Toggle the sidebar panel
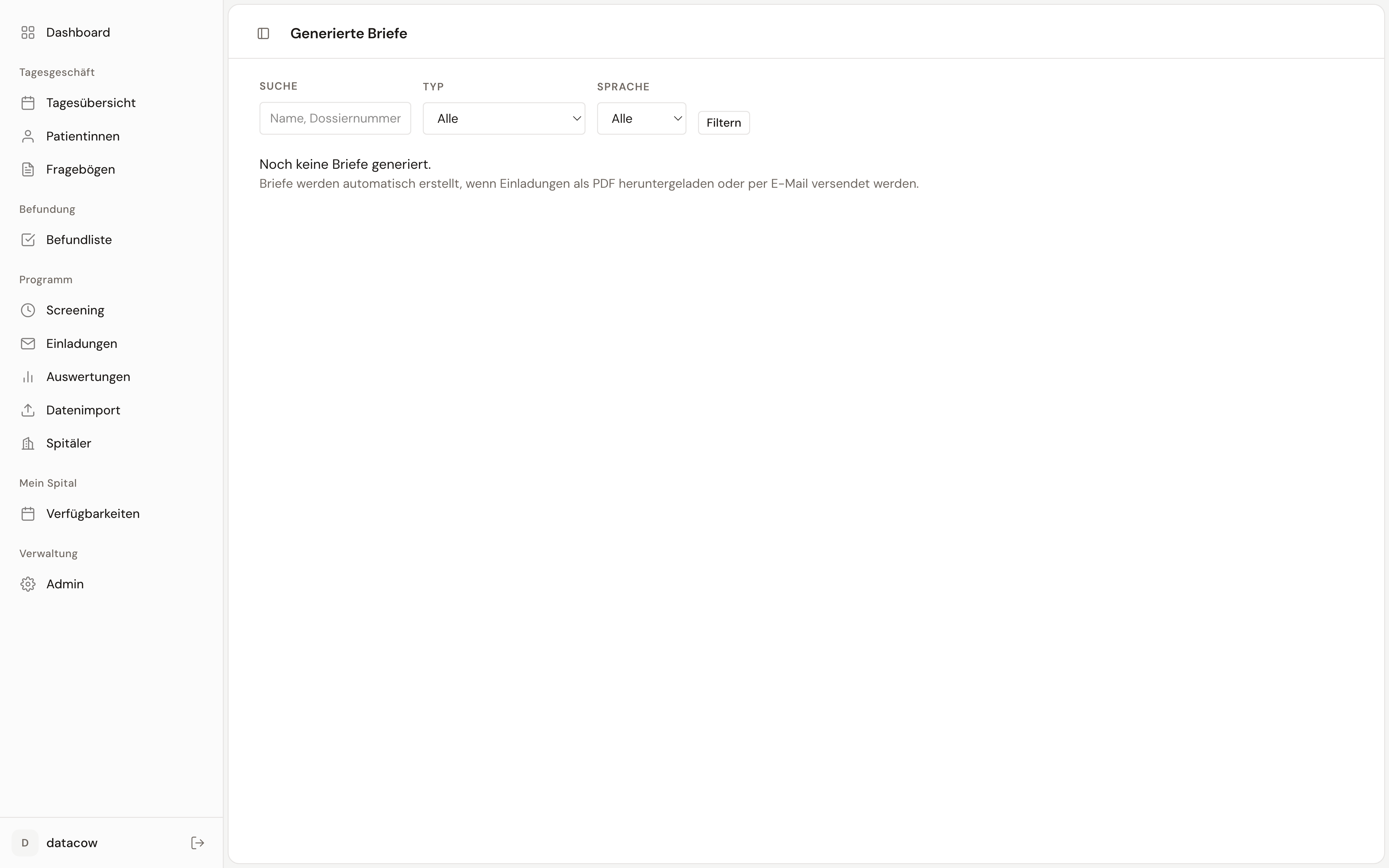 [263, 34]
